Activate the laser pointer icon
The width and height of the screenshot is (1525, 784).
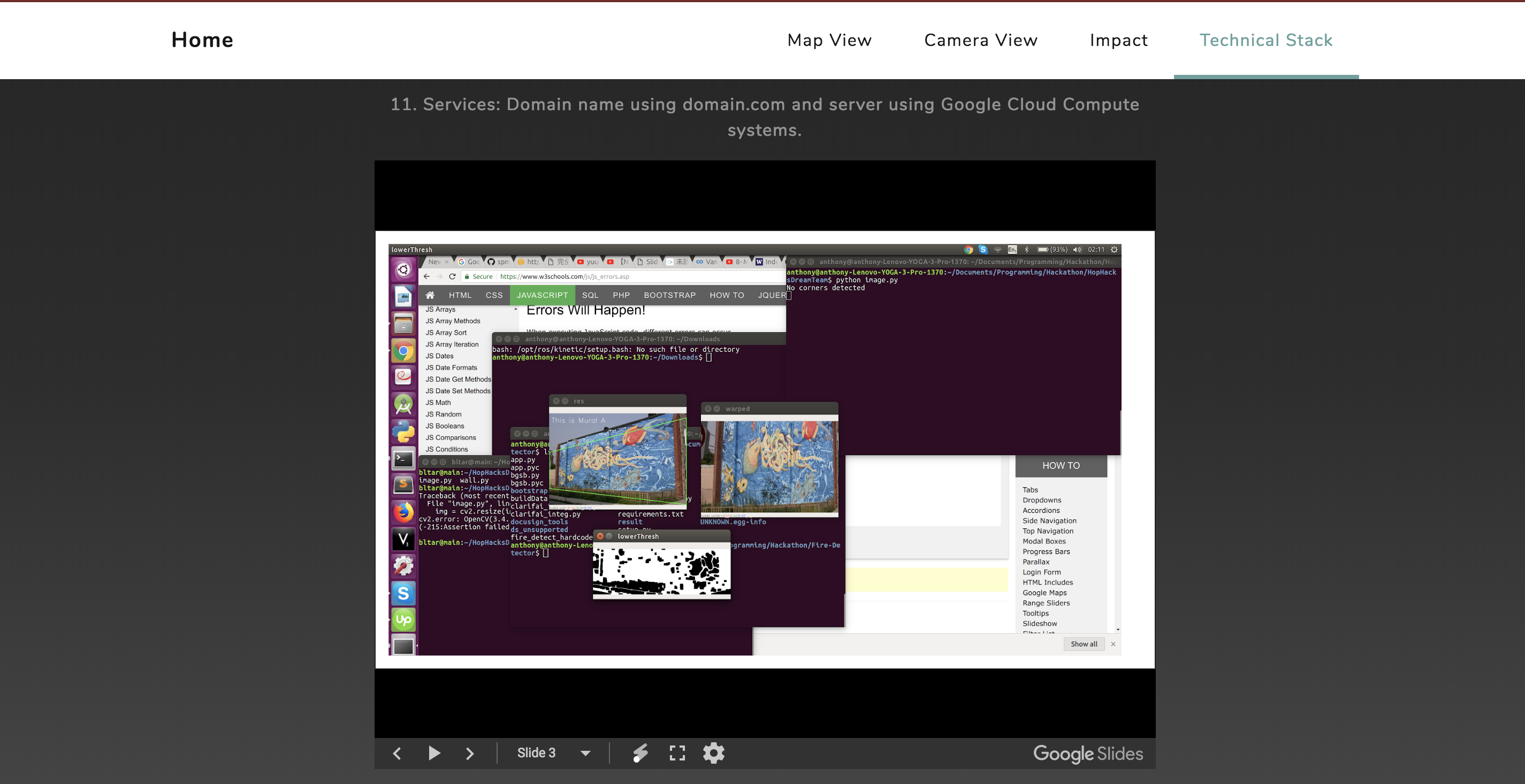640,753
